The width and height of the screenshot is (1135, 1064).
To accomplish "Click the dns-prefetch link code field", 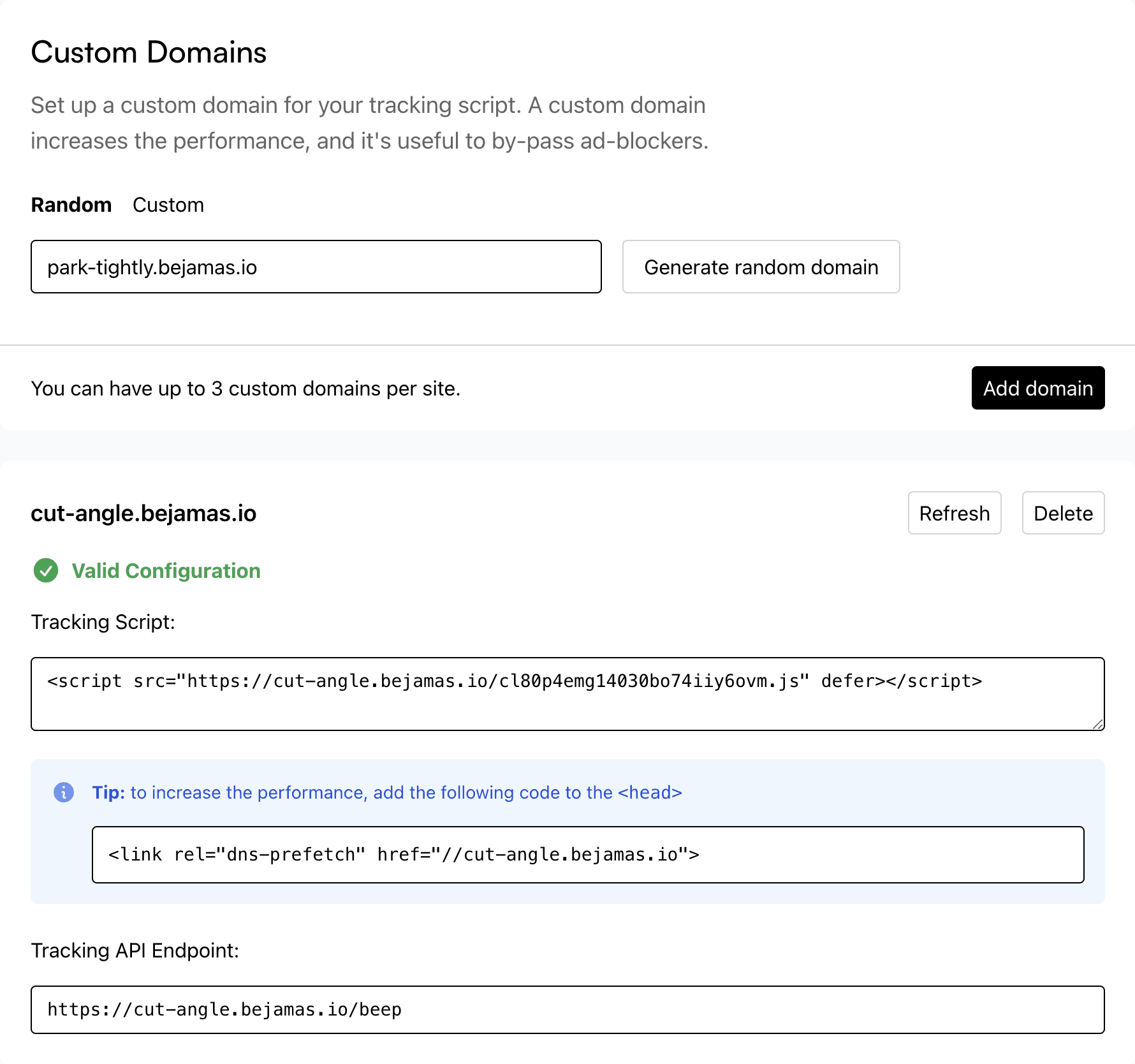I will pos(588,855).
